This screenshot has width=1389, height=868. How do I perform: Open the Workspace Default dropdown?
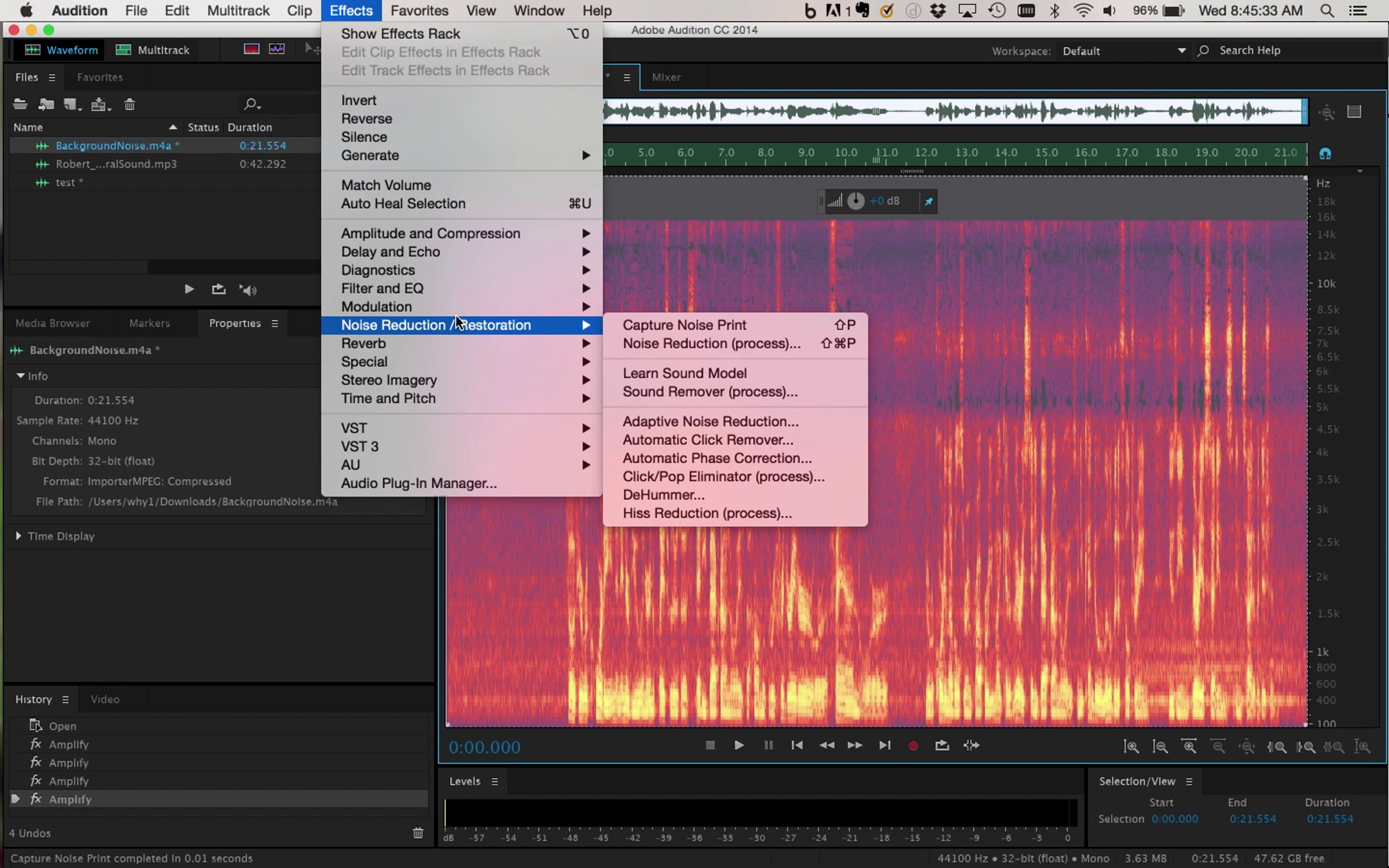tap(1123, 51)
